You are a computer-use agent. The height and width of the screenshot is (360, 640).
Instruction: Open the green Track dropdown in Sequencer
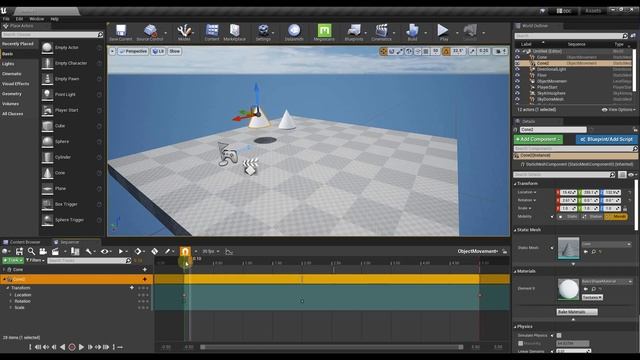[x=13, y=260]
